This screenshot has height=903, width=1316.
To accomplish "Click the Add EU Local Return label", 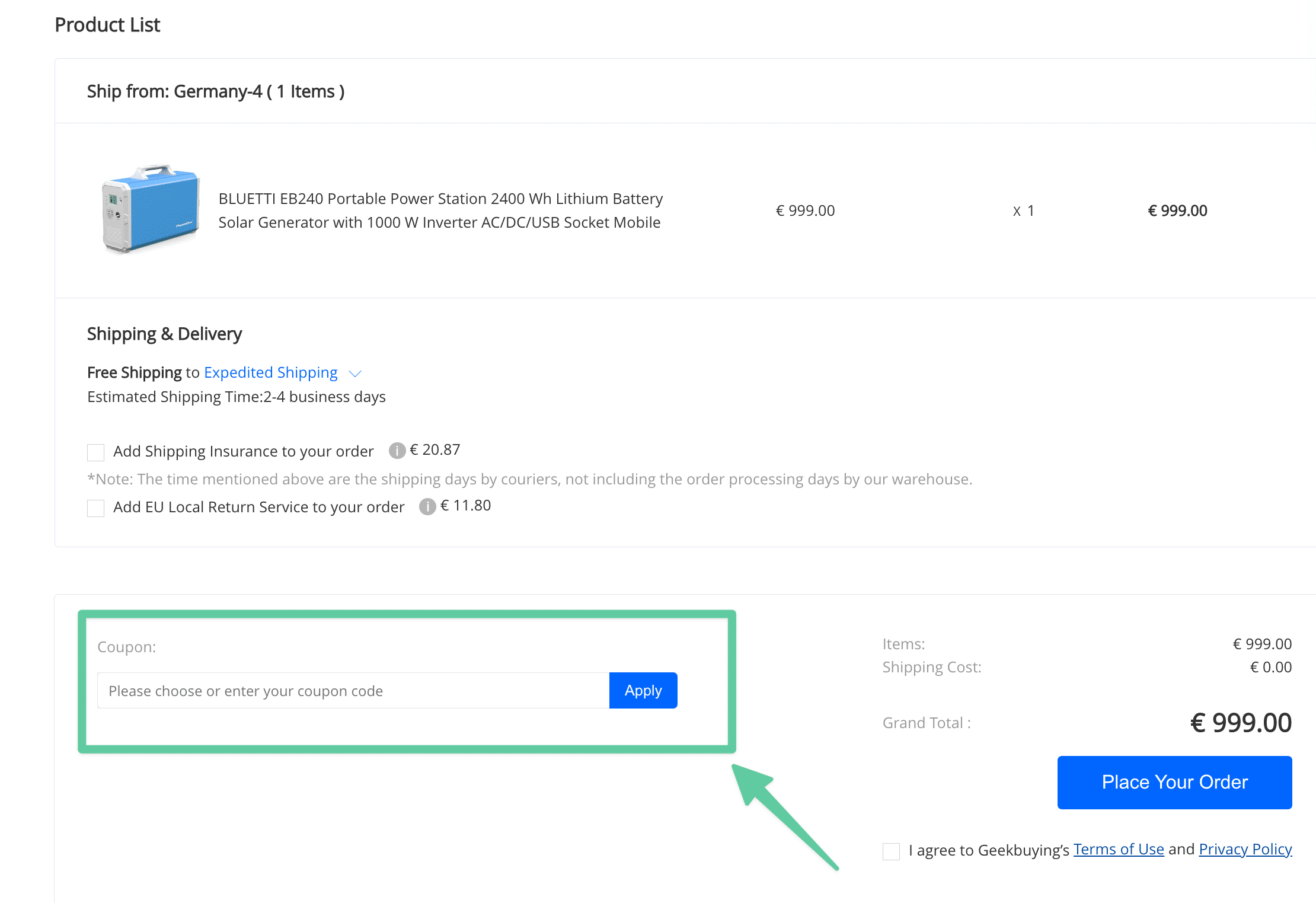I will [258, 507].
